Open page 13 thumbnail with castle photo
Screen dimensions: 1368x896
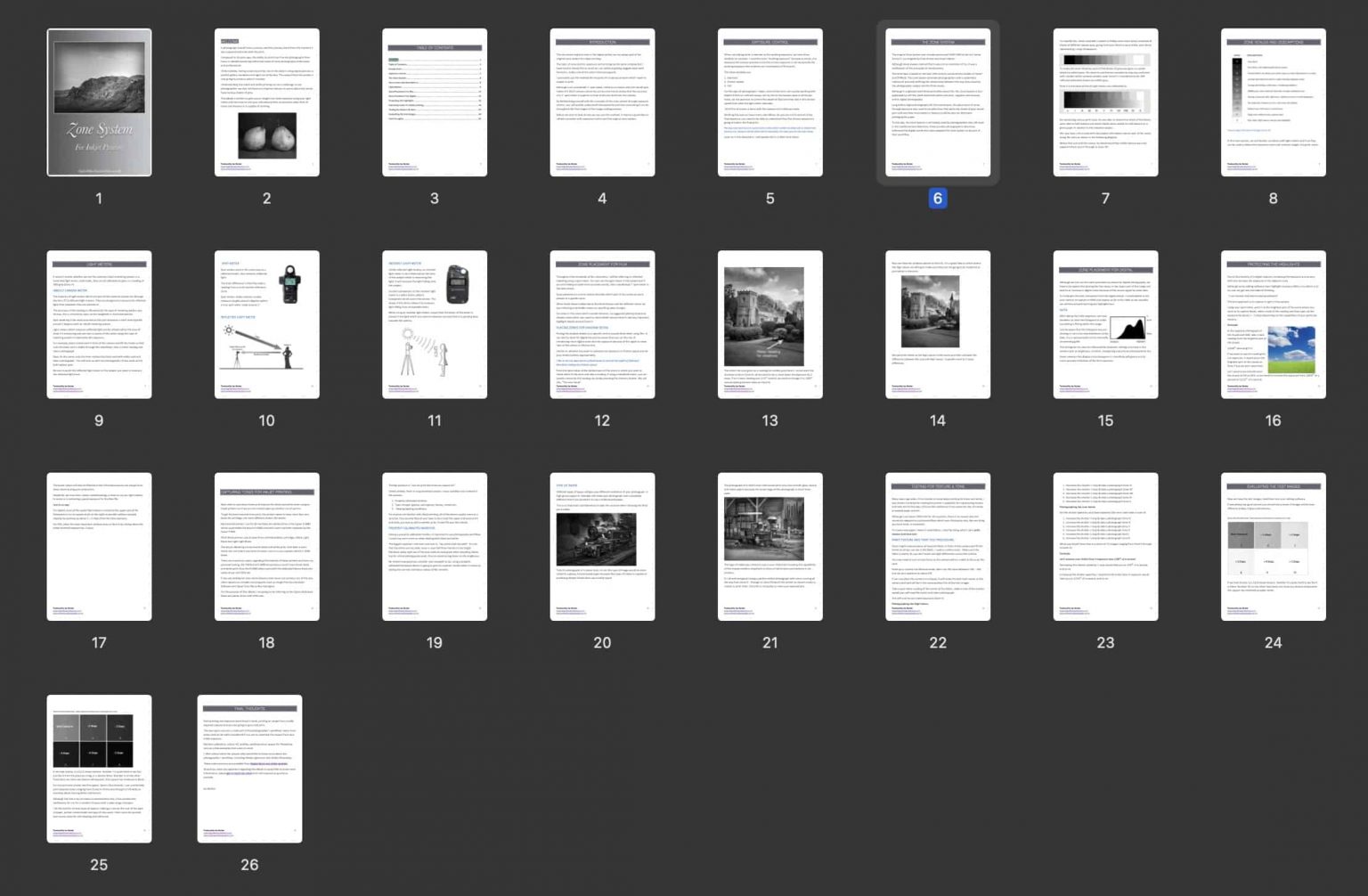point(770,324)
